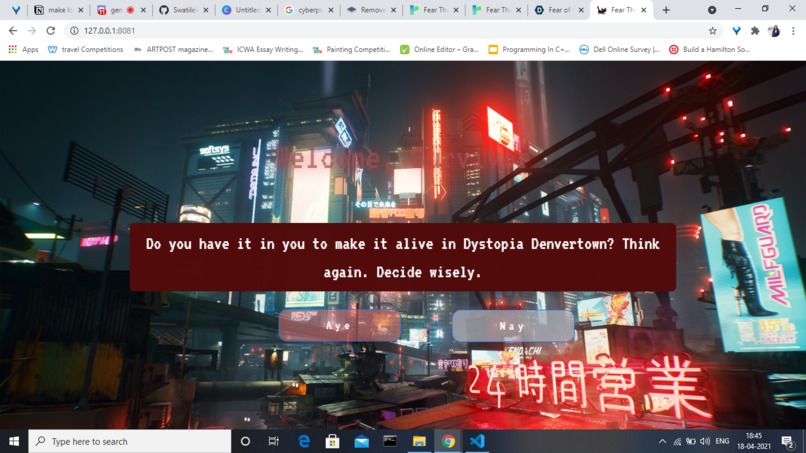
Task: Open Dell Online Survey bookmark
Action: (619, 49)
